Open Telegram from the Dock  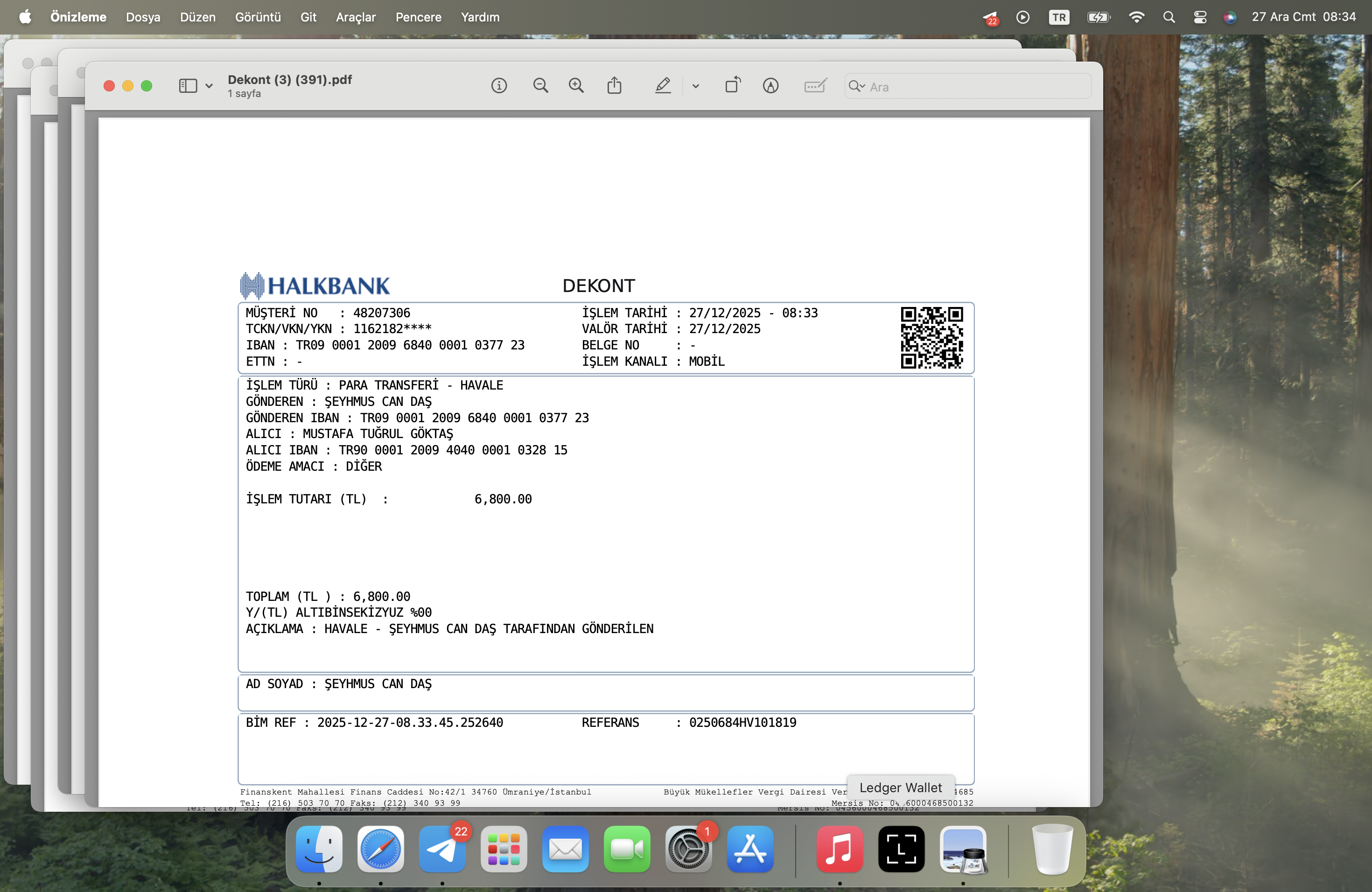[x=442, y=849]
